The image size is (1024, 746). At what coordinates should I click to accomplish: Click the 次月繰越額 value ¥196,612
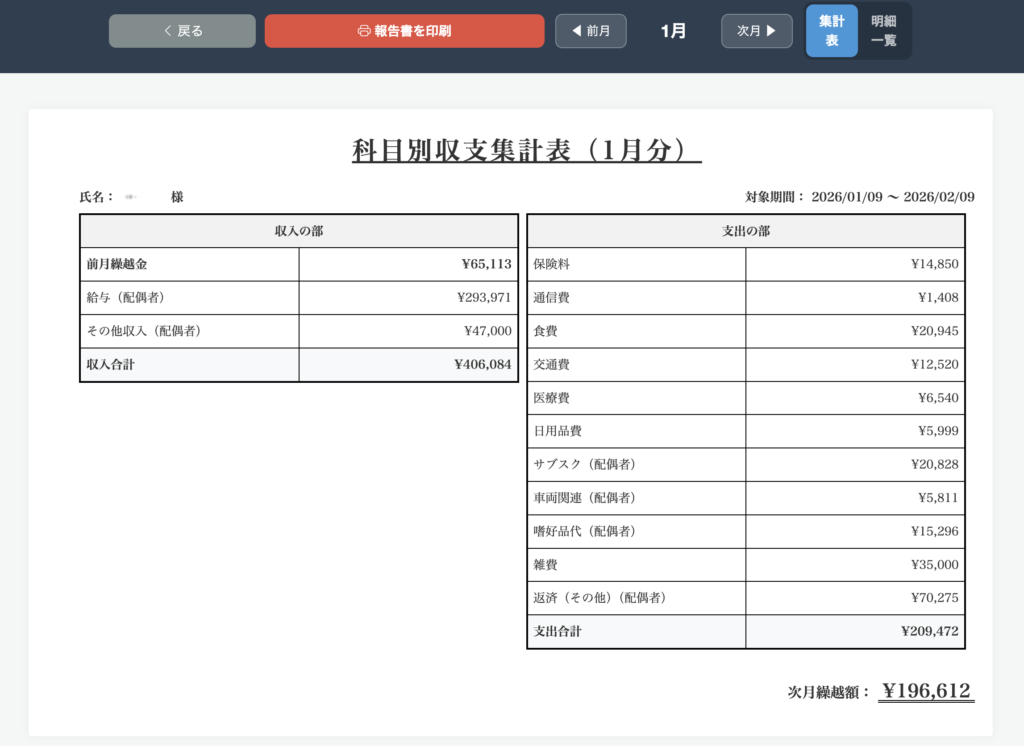[926, 691]
